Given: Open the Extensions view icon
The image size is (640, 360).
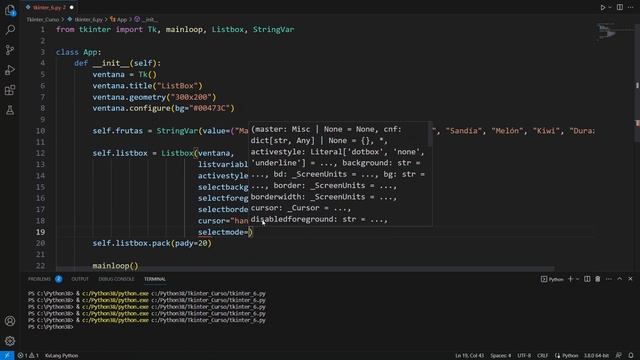Looking at the screenshot, I should [x=10, y=90].
